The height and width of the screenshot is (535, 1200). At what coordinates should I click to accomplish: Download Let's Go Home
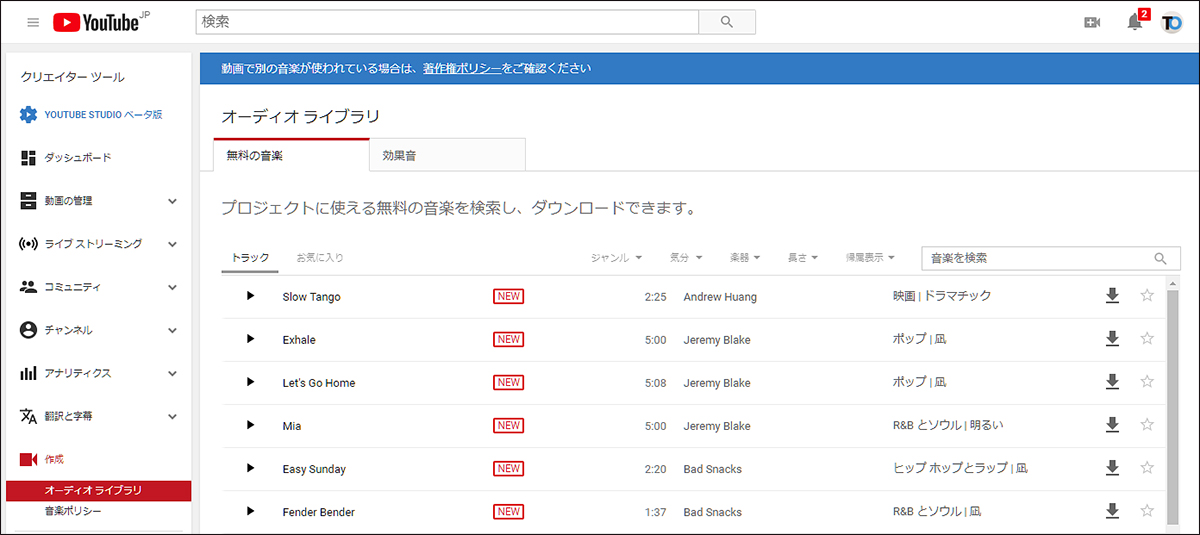point(1112,382)
